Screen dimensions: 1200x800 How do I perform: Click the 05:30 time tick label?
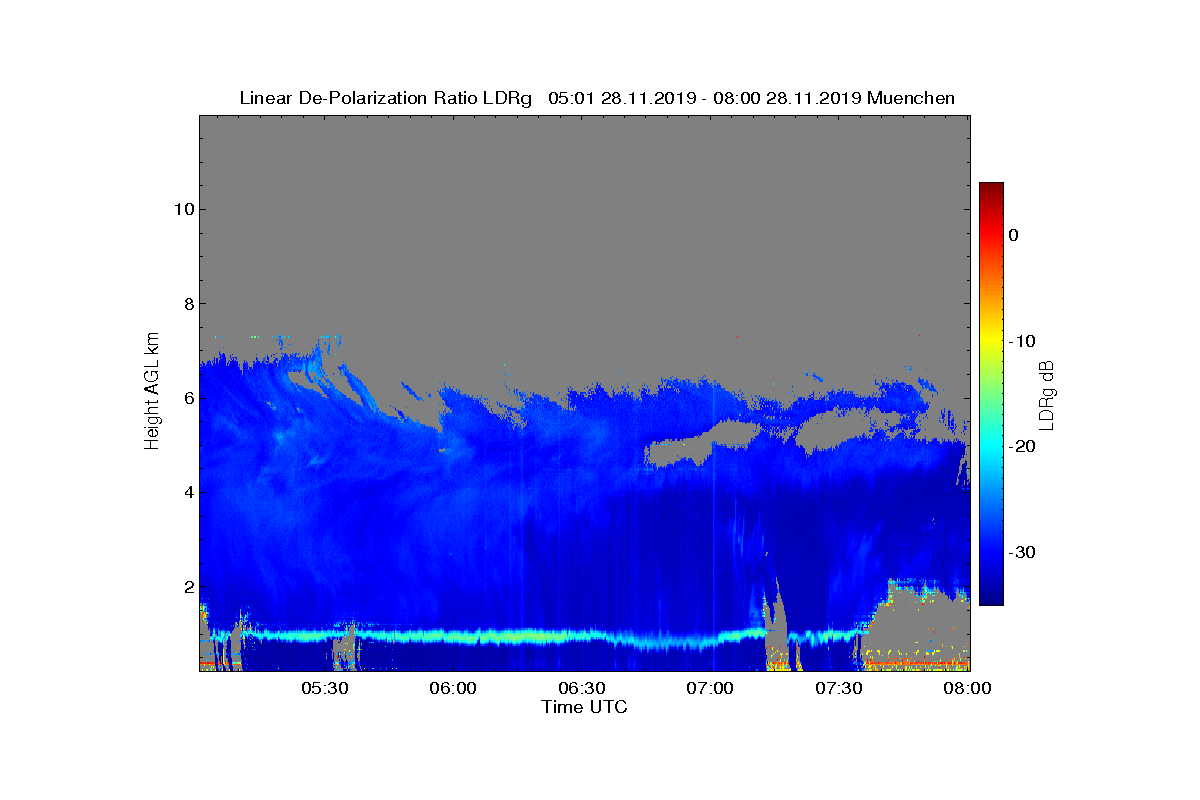point(325,688)
